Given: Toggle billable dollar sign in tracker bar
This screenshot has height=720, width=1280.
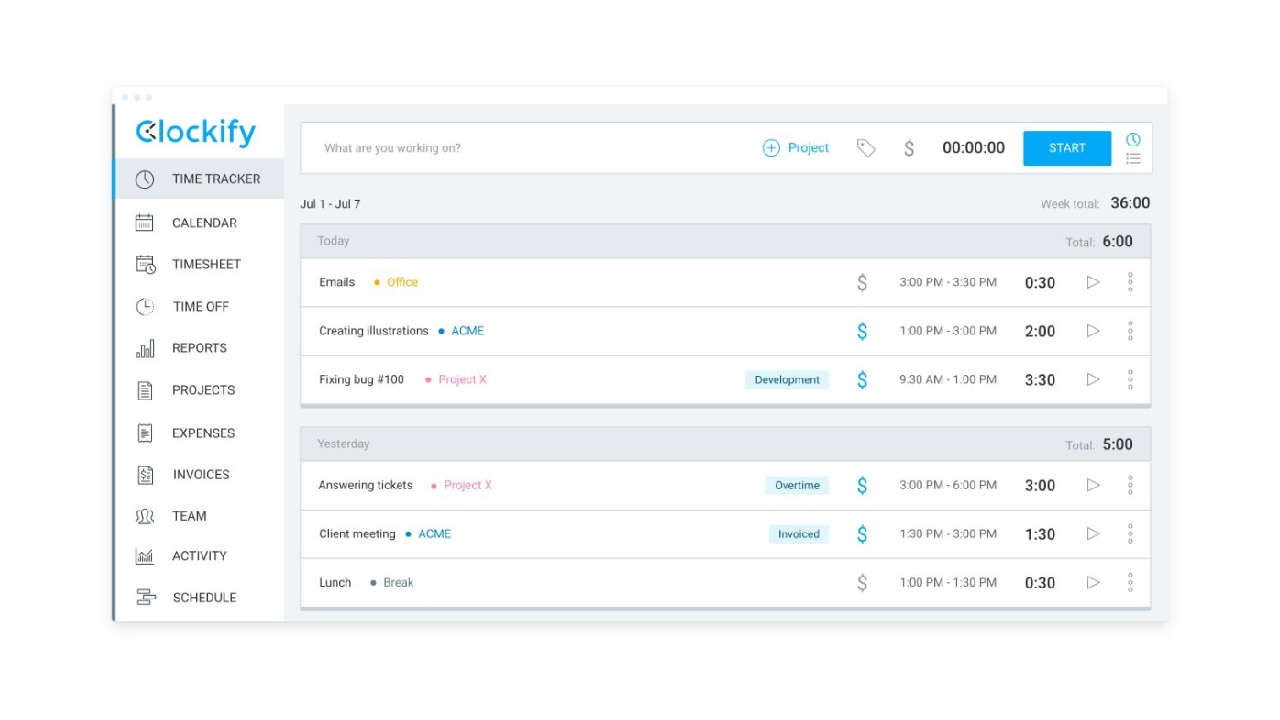Looking at the screenshot, I should pos(908,148).
